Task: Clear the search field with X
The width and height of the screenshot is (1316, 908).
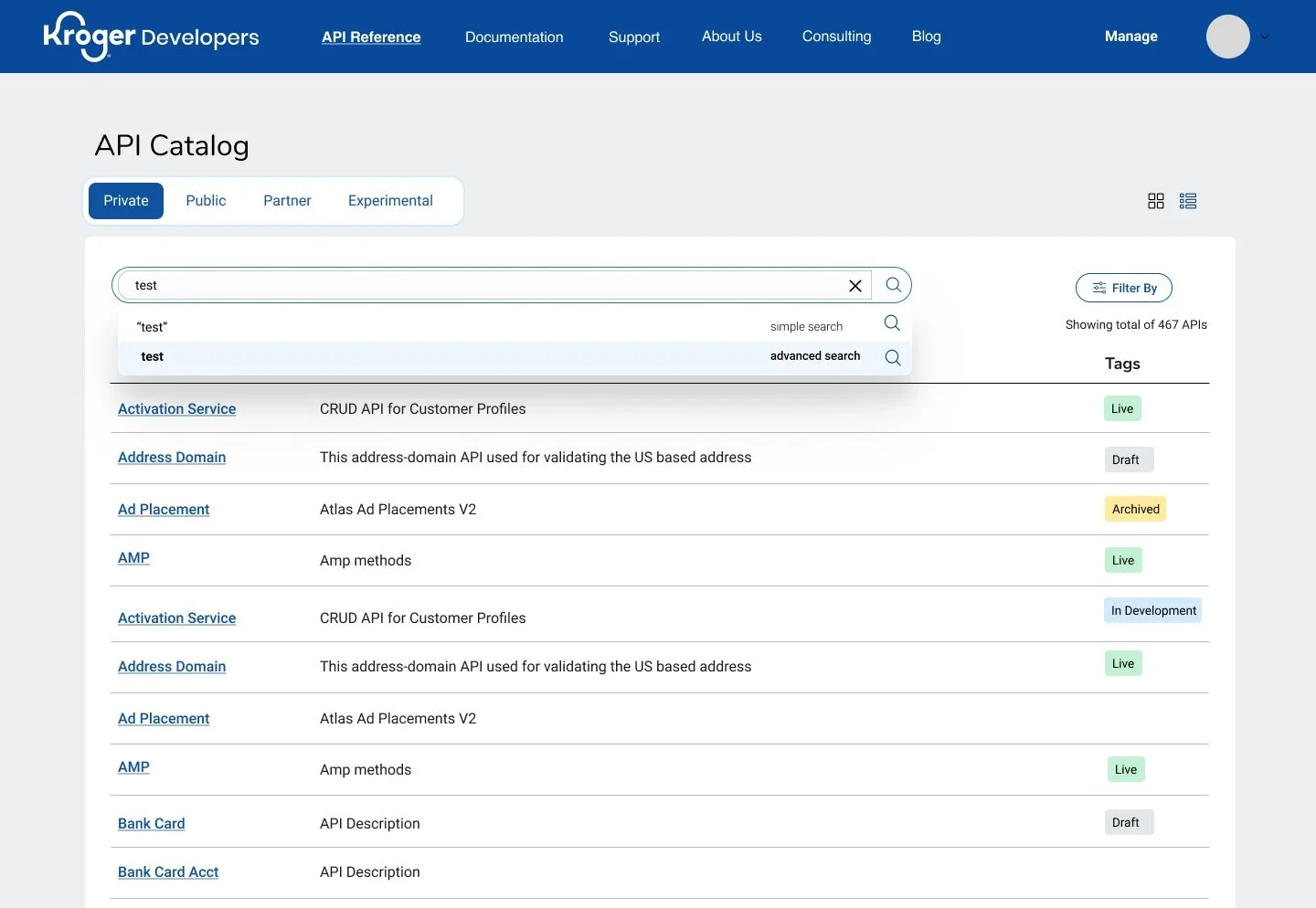Action: pos(855,286)
